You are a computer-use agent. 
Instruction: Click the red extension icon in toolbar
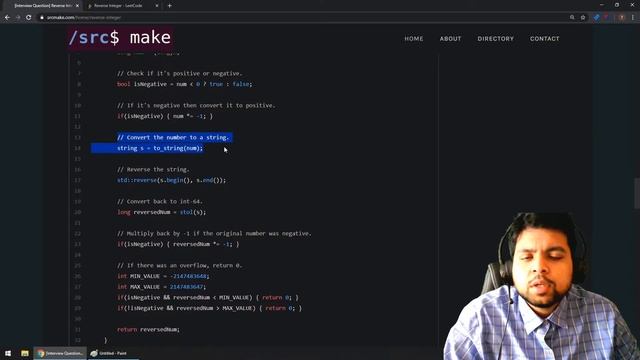pos(606,18)
